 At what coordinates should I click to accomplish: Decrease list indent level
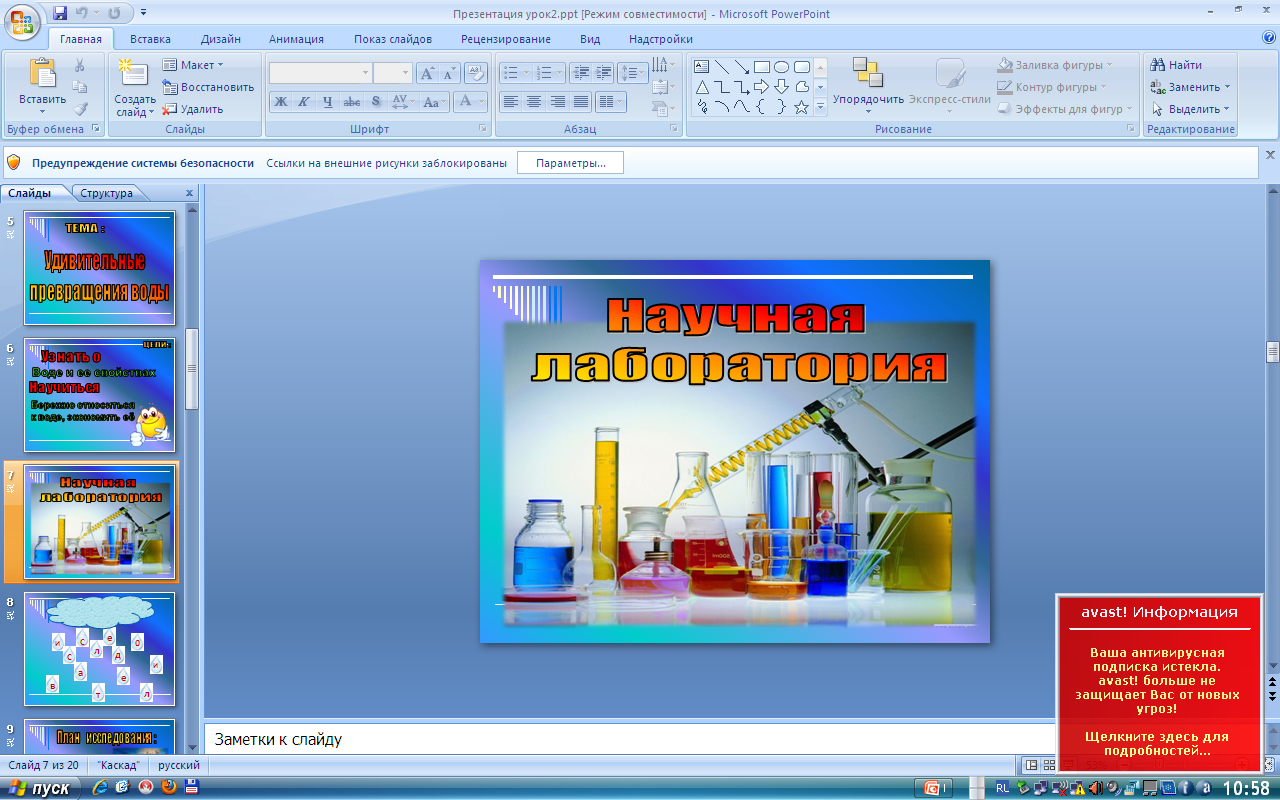tap(581, 73)
